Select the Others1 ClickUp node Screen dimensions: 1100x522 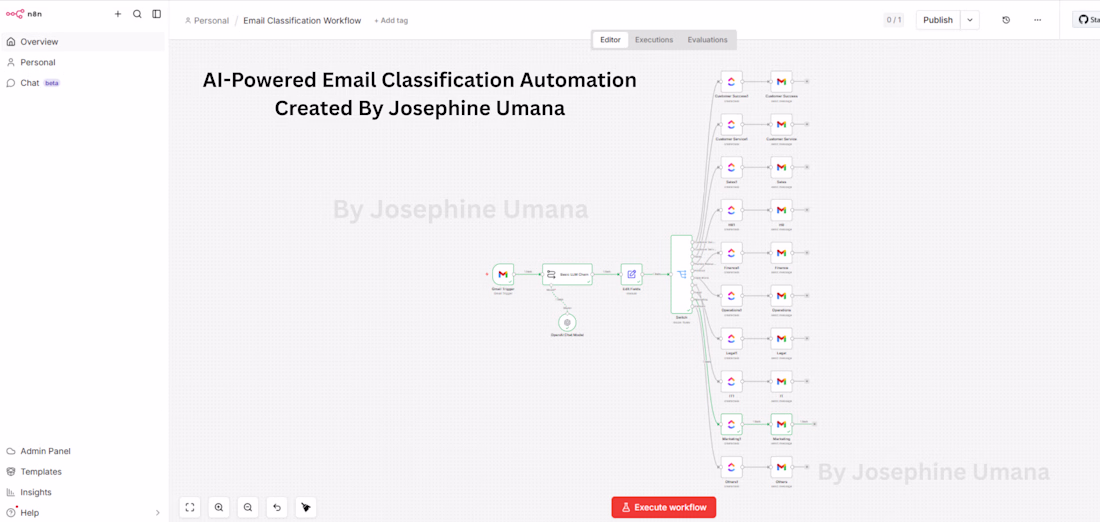tap(732, 467)
